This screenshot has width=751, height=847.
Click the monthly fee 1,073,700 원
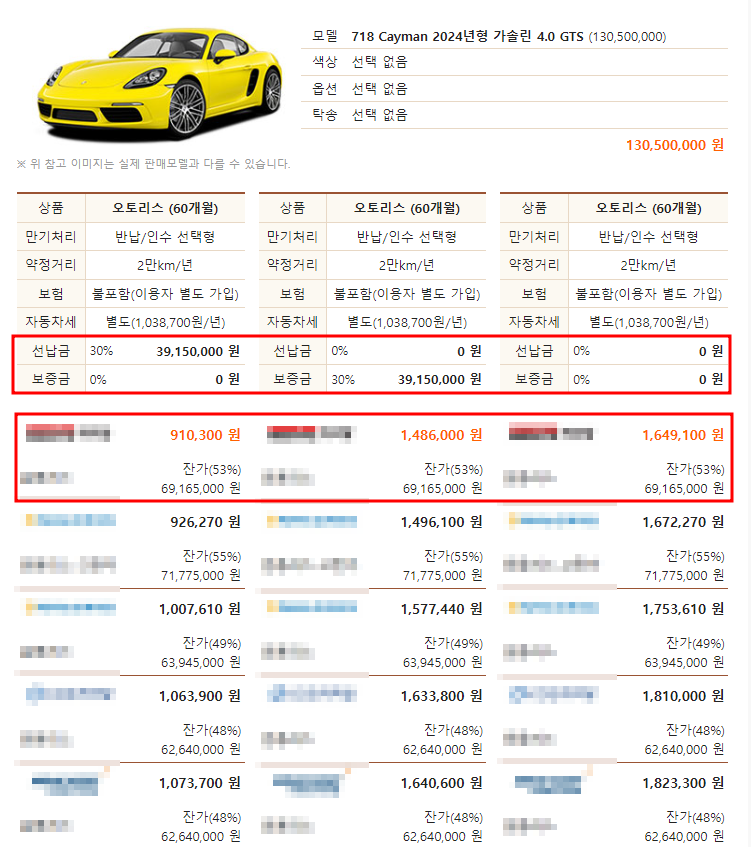[x=199, y=783]
